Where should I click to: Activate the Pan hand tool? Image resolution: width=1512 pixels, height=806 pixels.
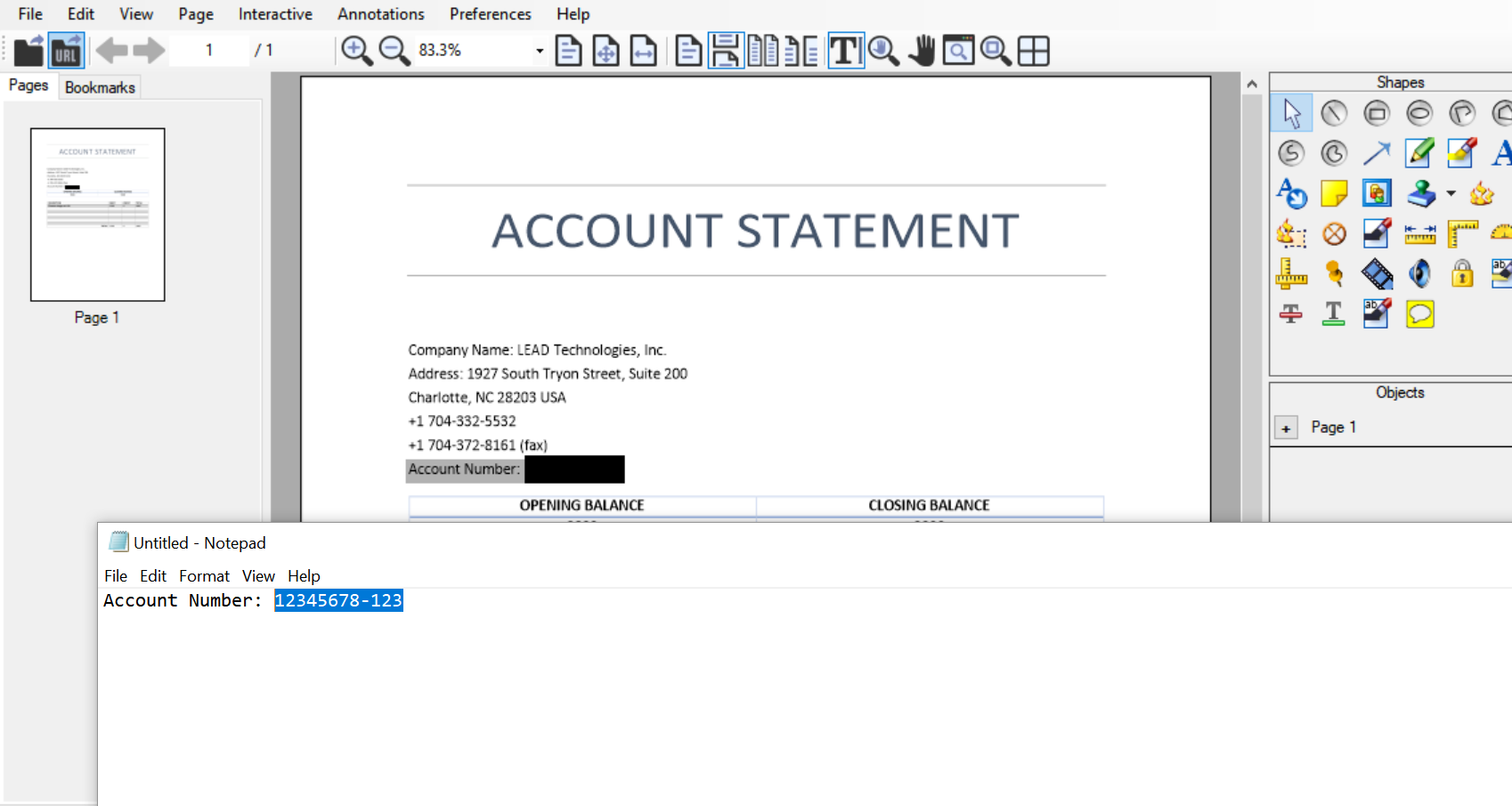[x=922, y=51]
